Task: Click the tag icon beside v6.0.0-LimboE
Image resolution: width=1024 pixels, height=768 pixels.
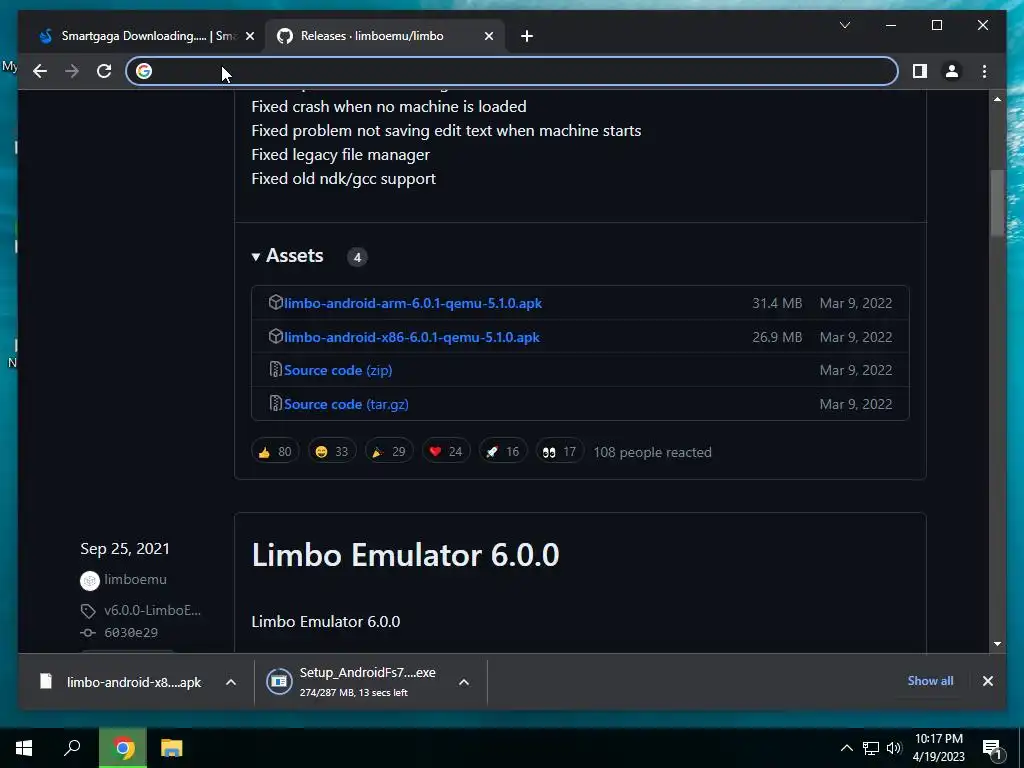Action: point(88,611)
